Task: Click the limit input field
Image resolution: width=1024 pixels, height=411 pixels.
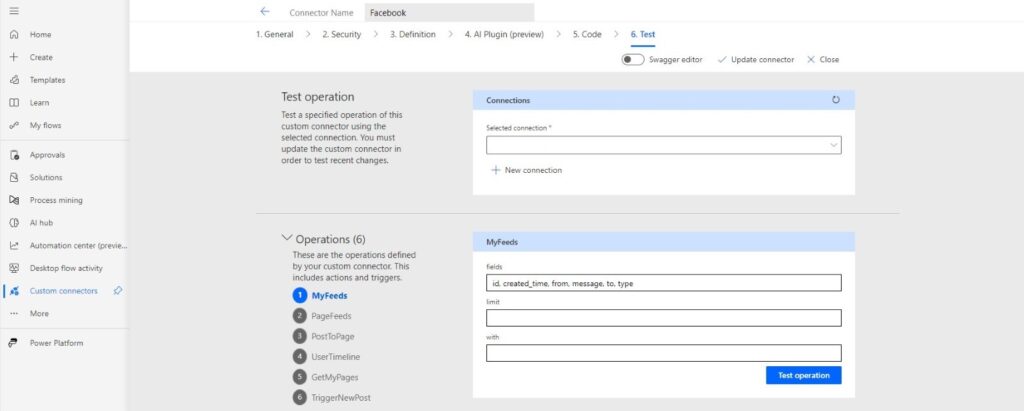Action: click(664, 318)
